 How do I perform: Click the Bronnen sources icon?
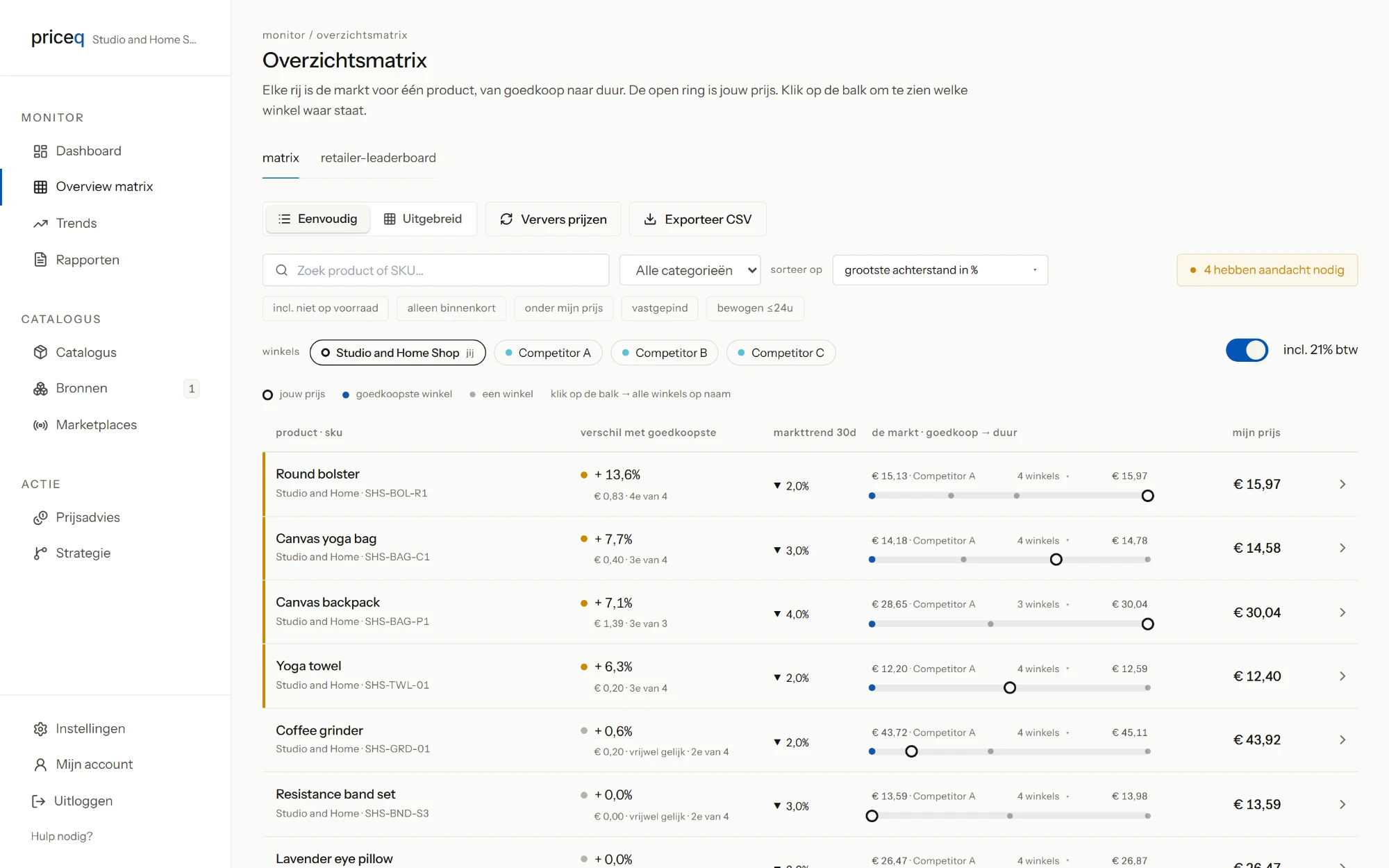[x=40, y=388]
